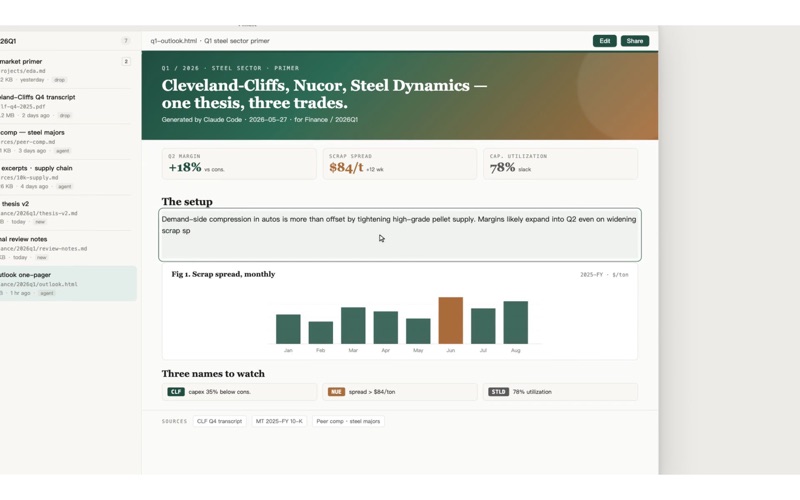Viewport: 800px width, 500px height.
Task: Open Peer comp · steel majors source chip
Action: click(348, 421)
